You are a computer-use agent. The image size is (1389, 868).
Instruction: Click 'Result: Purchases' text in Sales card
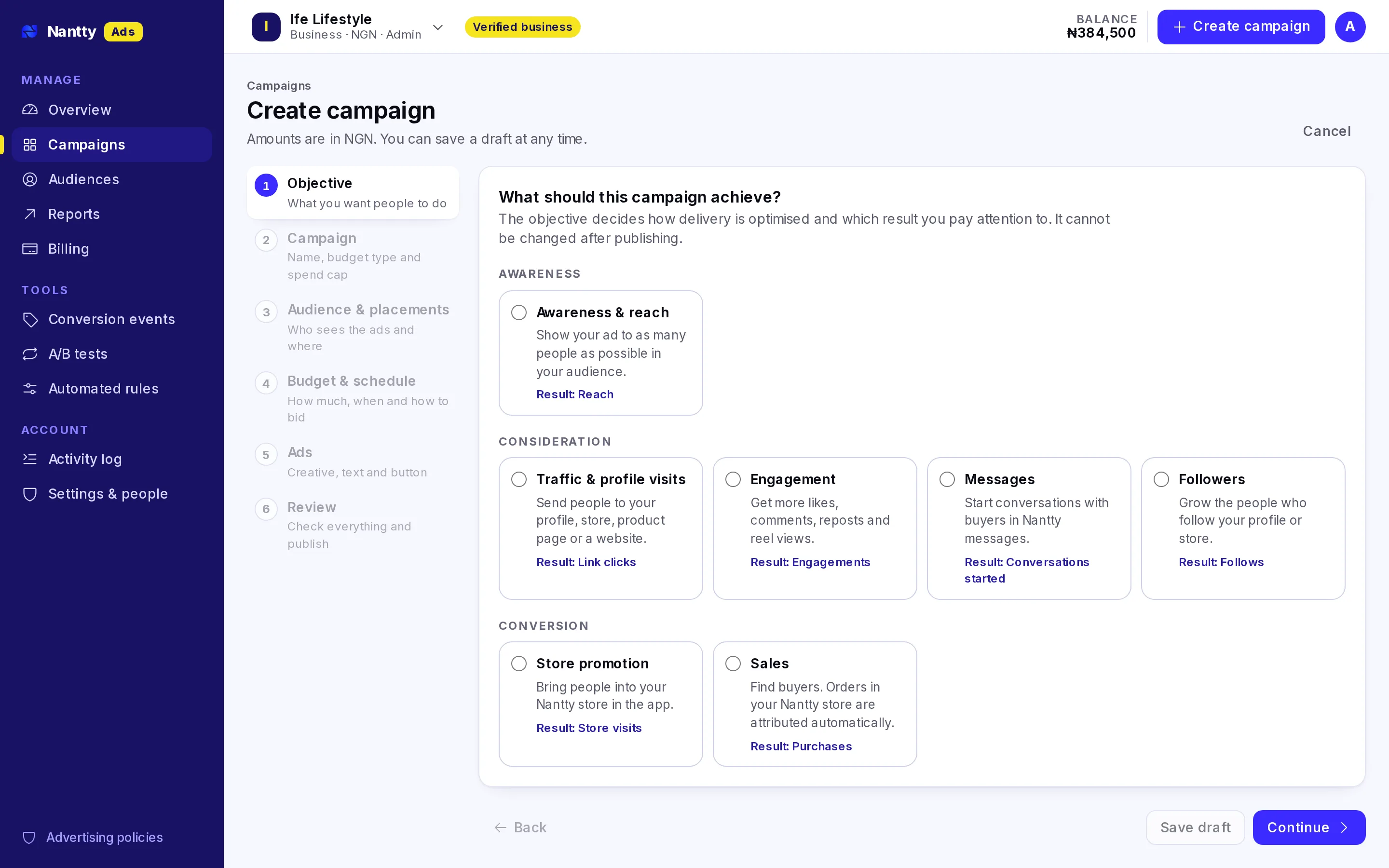[x=801, y=746]
